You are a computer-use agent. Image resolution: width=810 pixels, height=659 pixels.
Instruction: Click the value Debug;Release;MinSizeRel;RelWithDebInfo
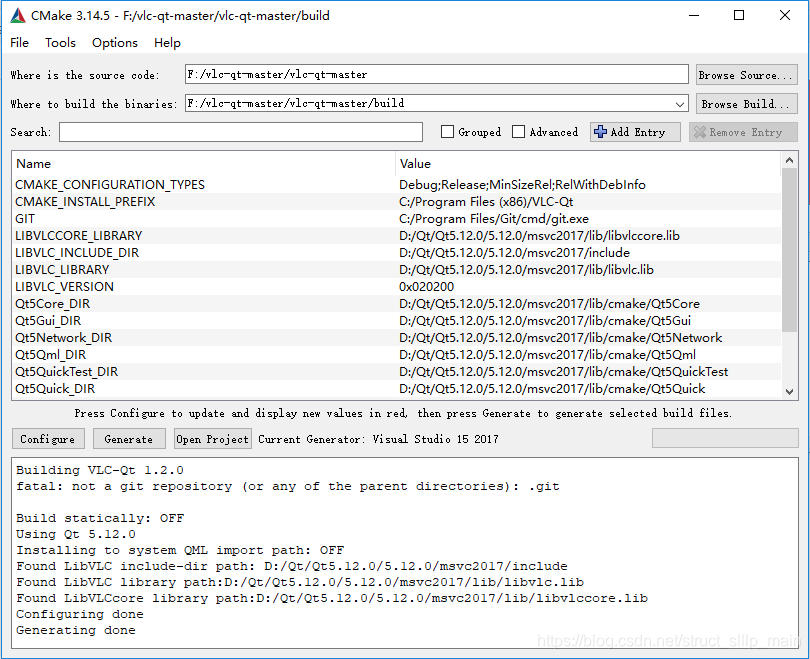pos(522,185)
